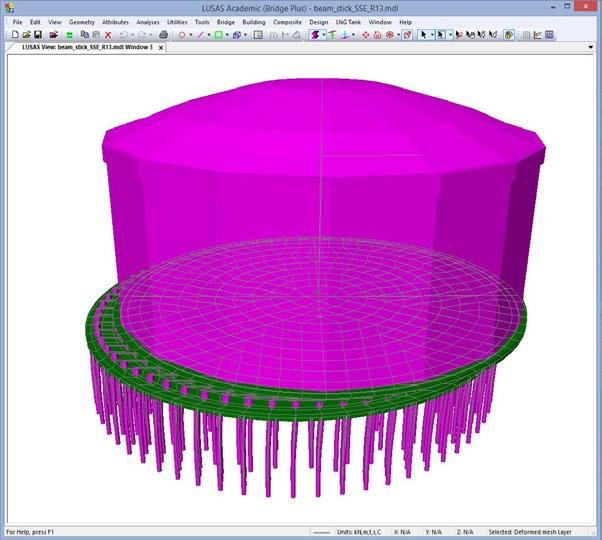Click the Print icon
Viewport: 602px width, 540px height.
tap(164, 35)
